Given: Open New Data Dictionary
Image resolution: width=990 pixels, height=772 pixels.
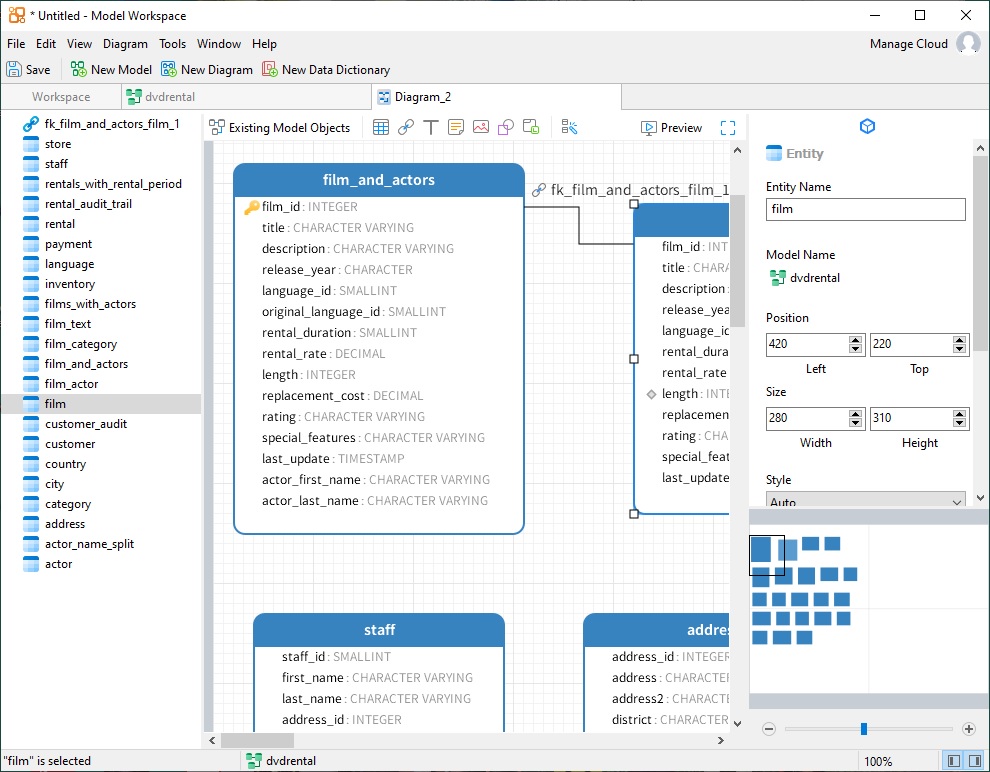Looking at the screenshot, I should tap(326, 69).
